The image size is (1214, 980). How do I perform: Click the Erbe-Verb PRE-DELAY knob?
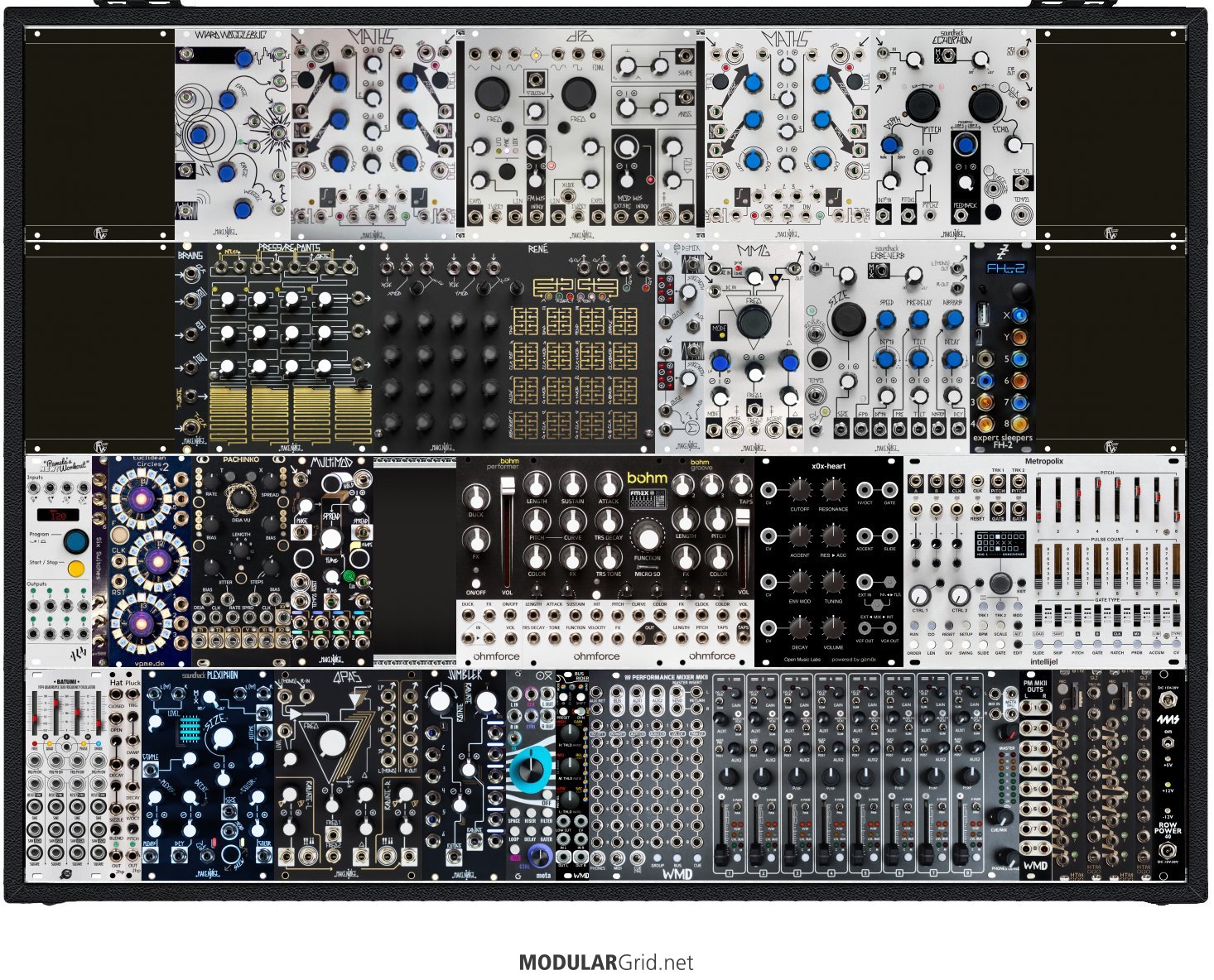tap(919, 320)
